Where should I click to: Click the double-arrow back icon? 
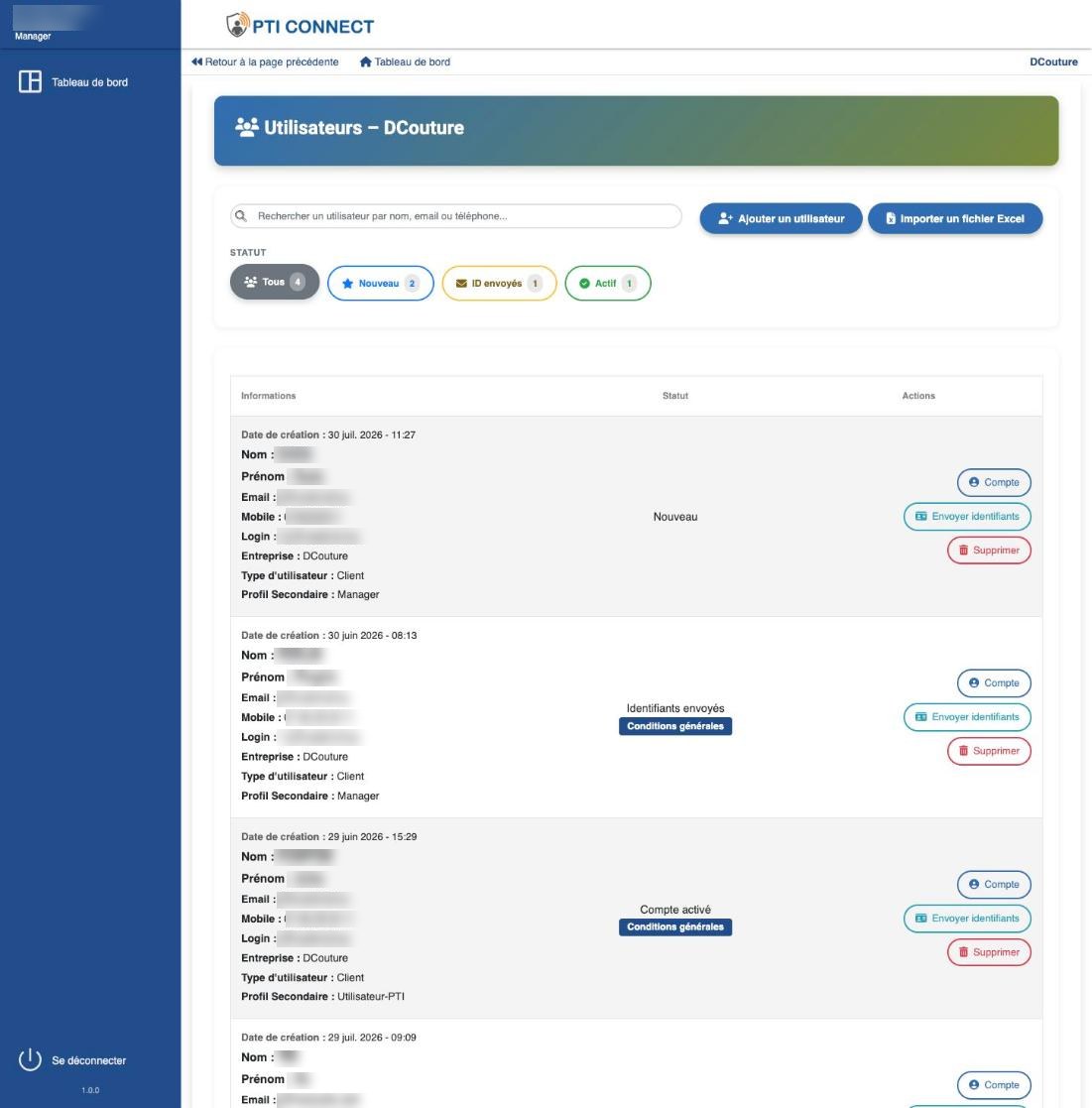pos(196,62)
